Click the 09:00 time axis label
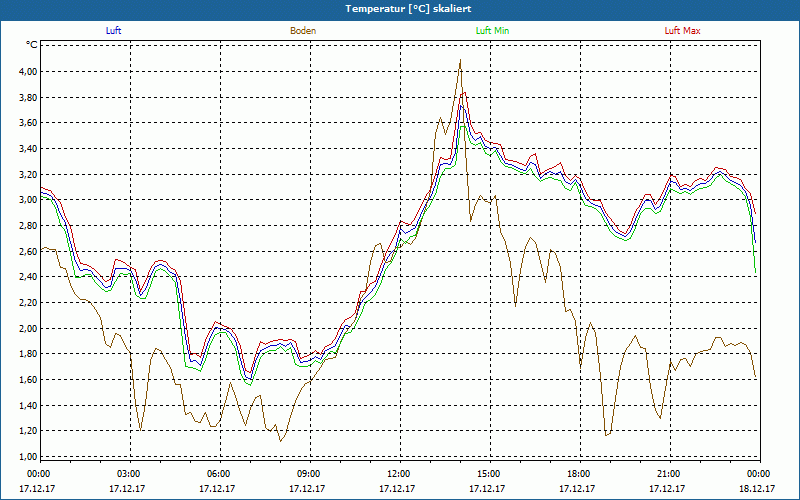Viewport: 800px width, 500px height. click(310, 474)
